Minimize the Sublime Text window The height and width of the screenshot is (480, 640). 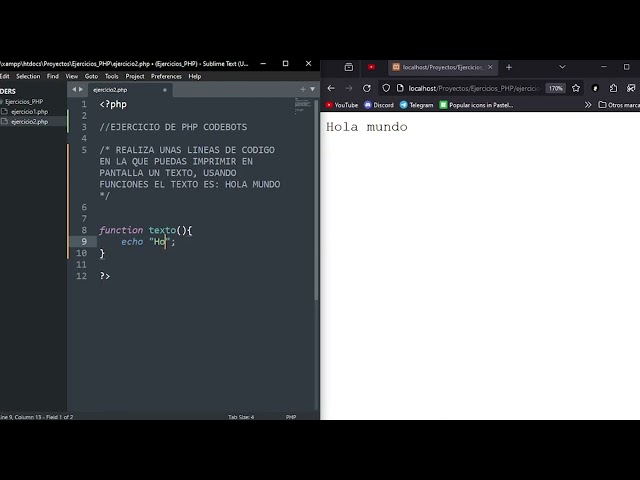tap(263, 64)
